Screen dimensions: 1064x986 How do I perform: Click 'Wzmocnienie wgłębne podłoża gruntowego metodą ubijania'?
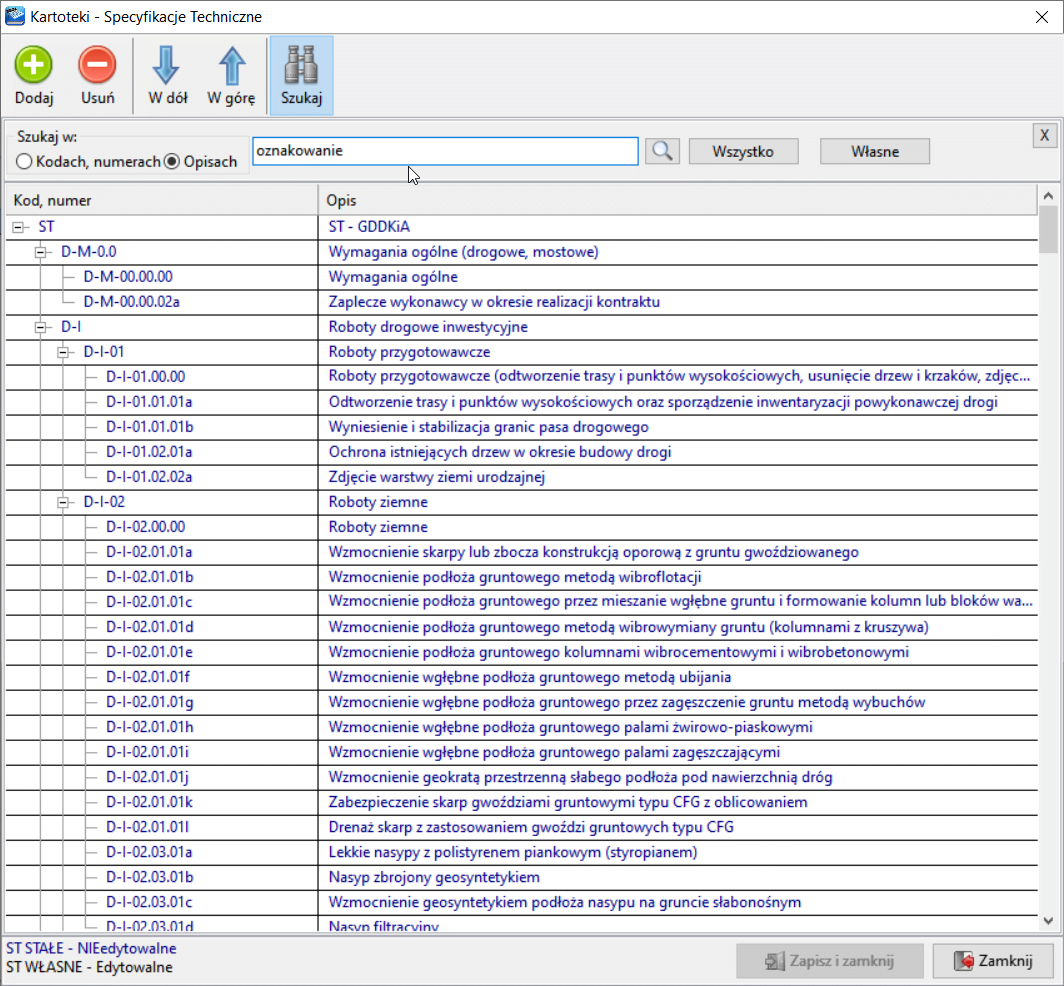click(530, 677)
